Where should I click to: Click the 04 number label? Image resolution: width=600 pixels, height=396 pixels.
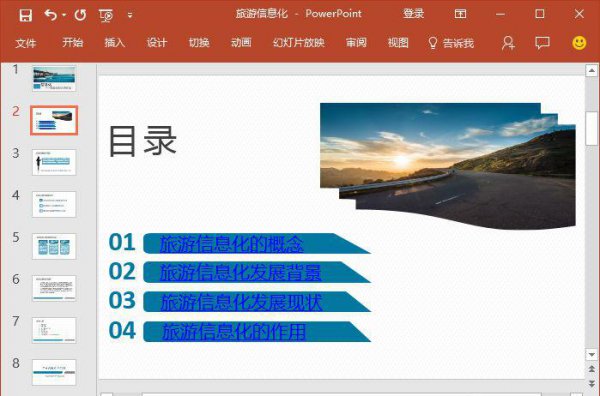[x=122, y=330]
